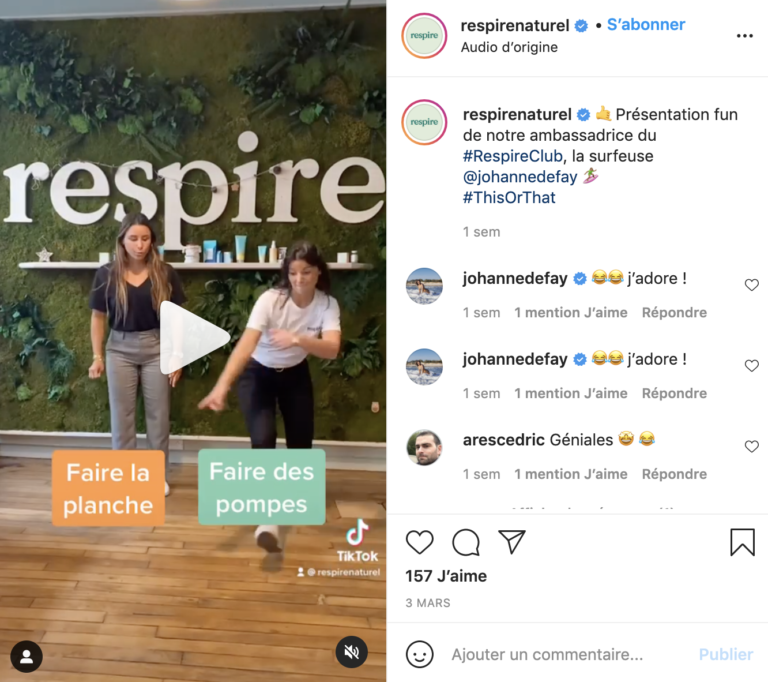
Task: Click Publier to post the comment
Action: pos(726,654)
